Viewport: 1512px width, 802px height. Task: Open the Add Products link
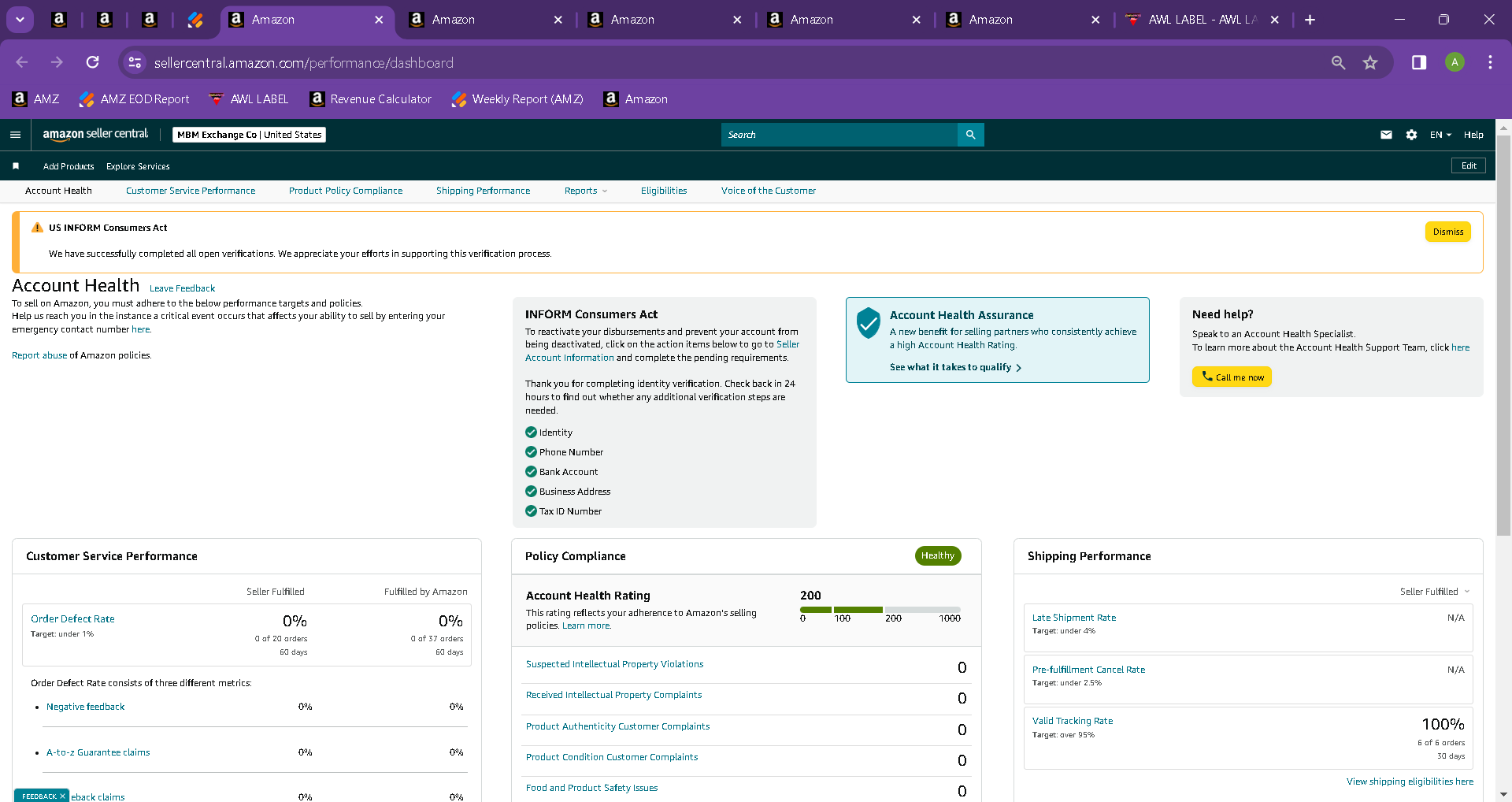(x=69, y=166)
